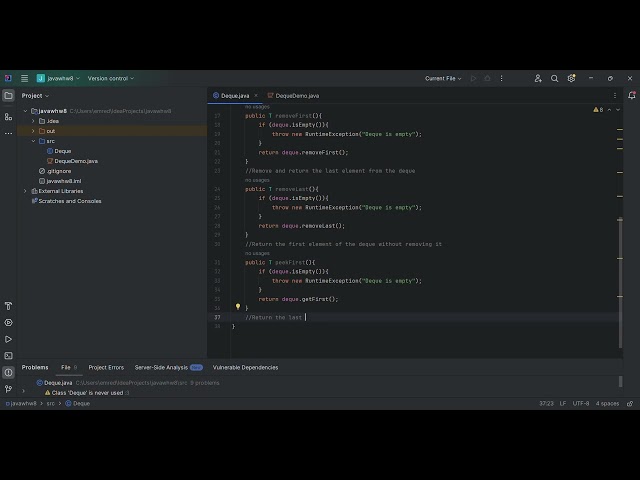
Task: Expand External Libraries node
Action: coord(25,191)
